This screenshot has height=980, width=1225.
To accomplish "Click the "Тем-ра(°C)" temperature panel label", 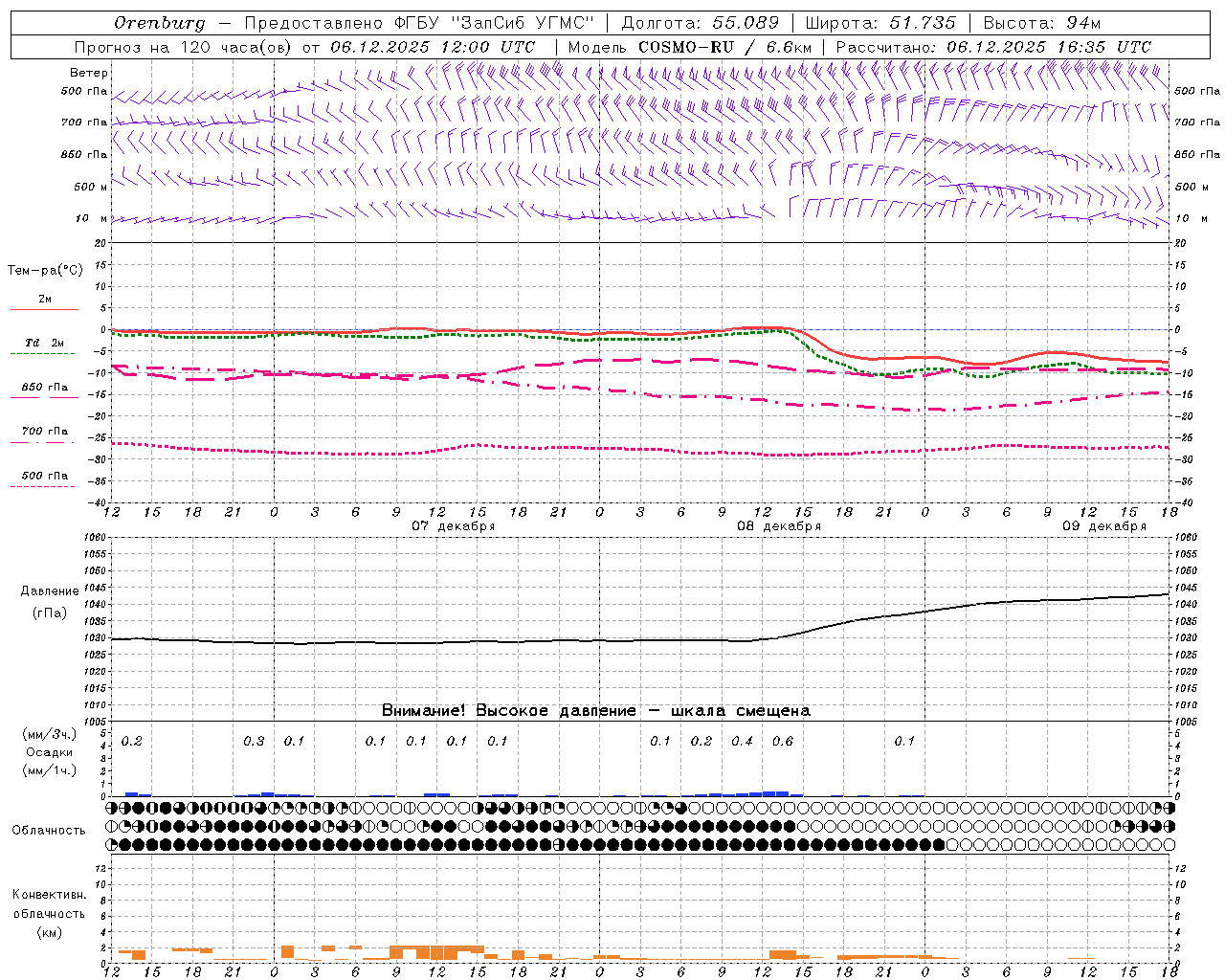I will [45, 271].
